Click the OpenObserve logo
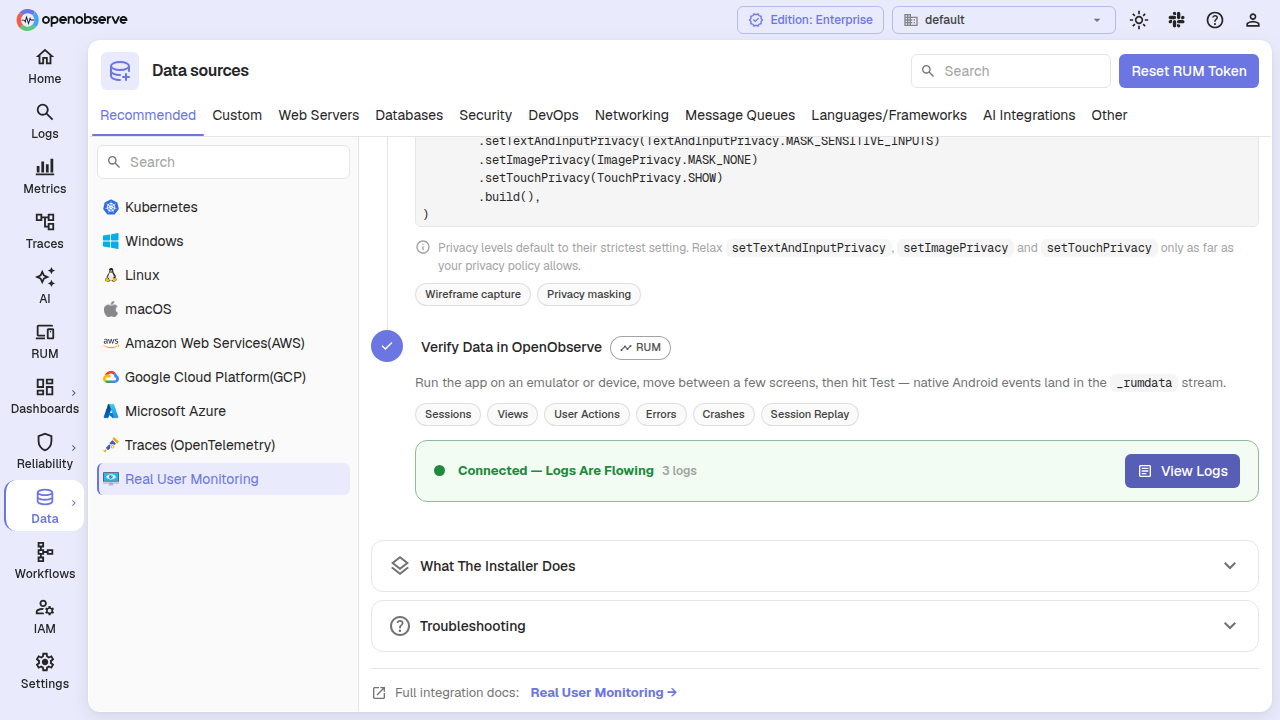Screen dimensions: 1280x720 (x=72, y=19)
